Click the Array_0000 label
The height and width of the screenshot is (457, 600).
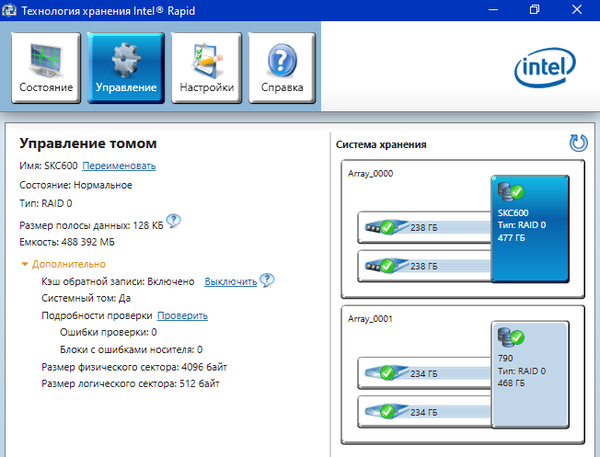pos(370,173)
